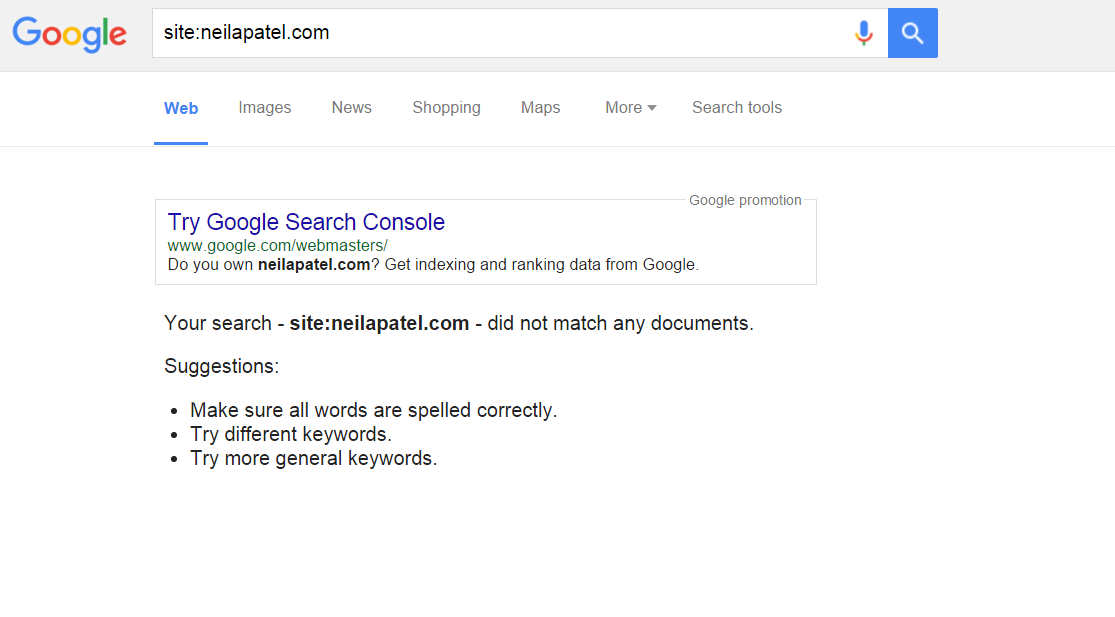The image size is (1115, 617).
Task: Go to the Shopping tab
Action: (446, 108)
